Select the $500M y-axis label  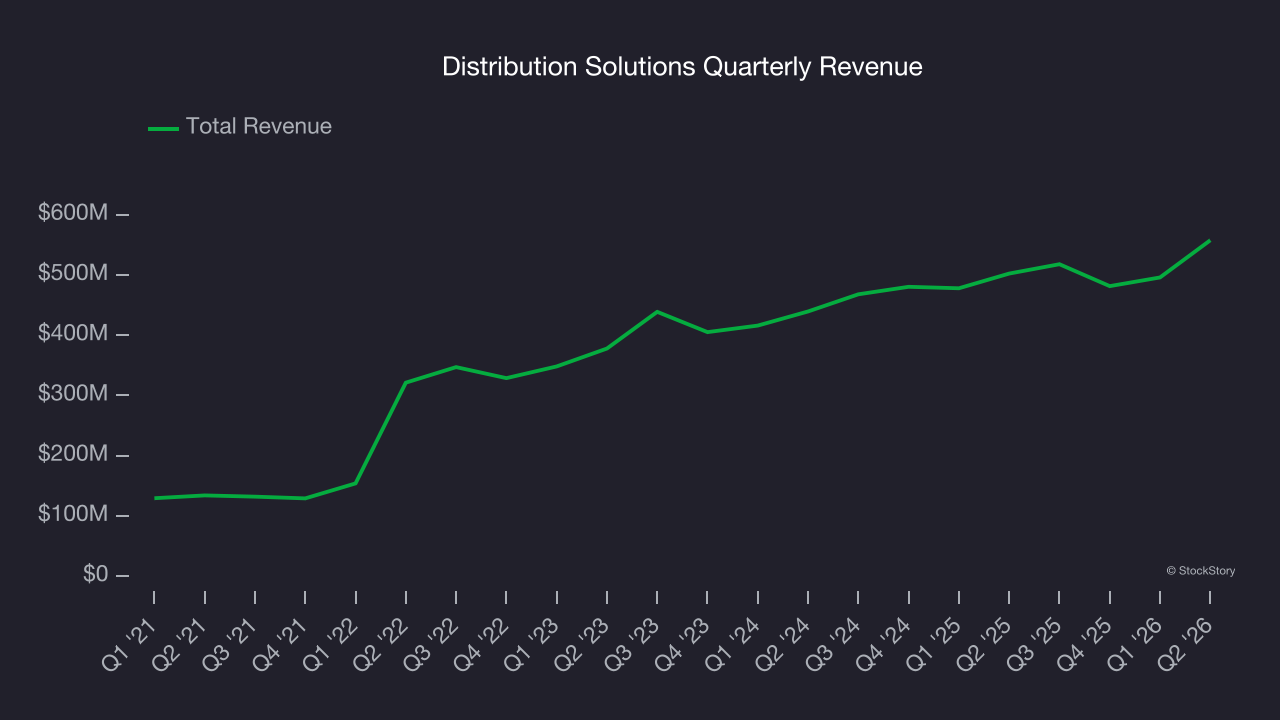pos(73,273)
